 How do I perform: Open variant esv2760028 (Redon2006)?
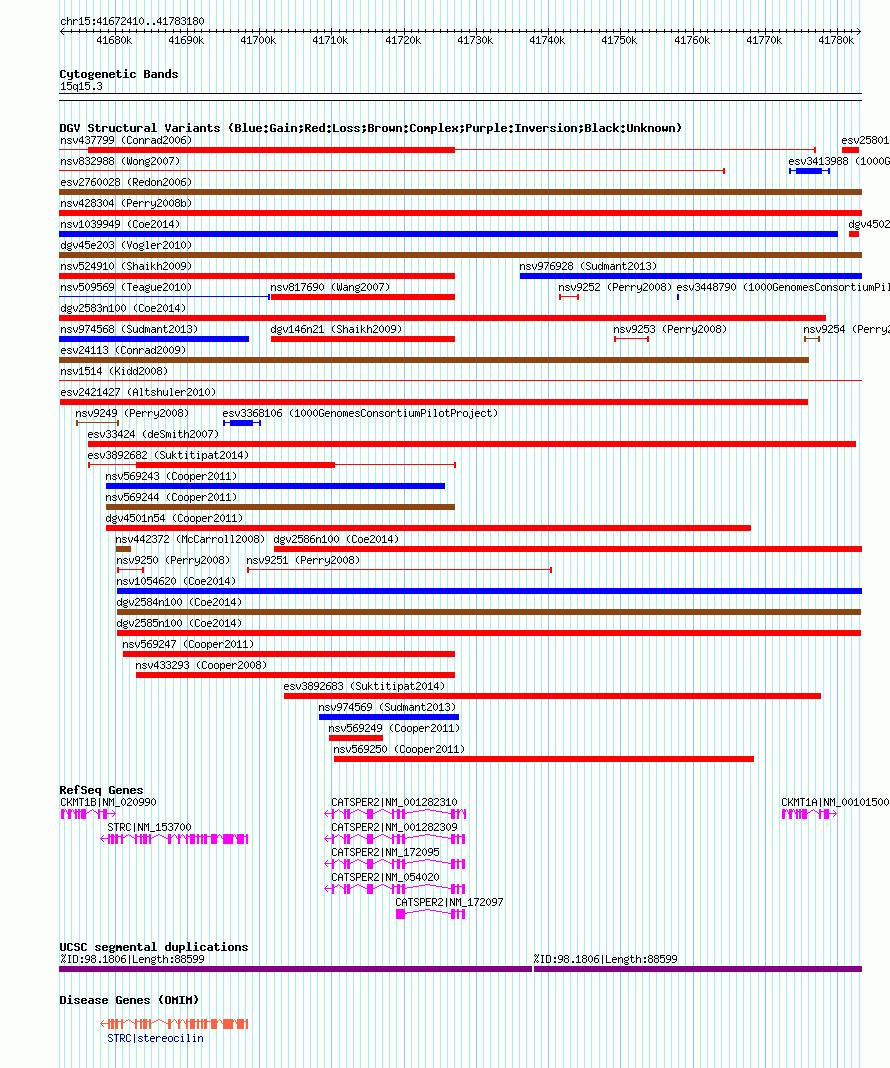click(126, 183)
